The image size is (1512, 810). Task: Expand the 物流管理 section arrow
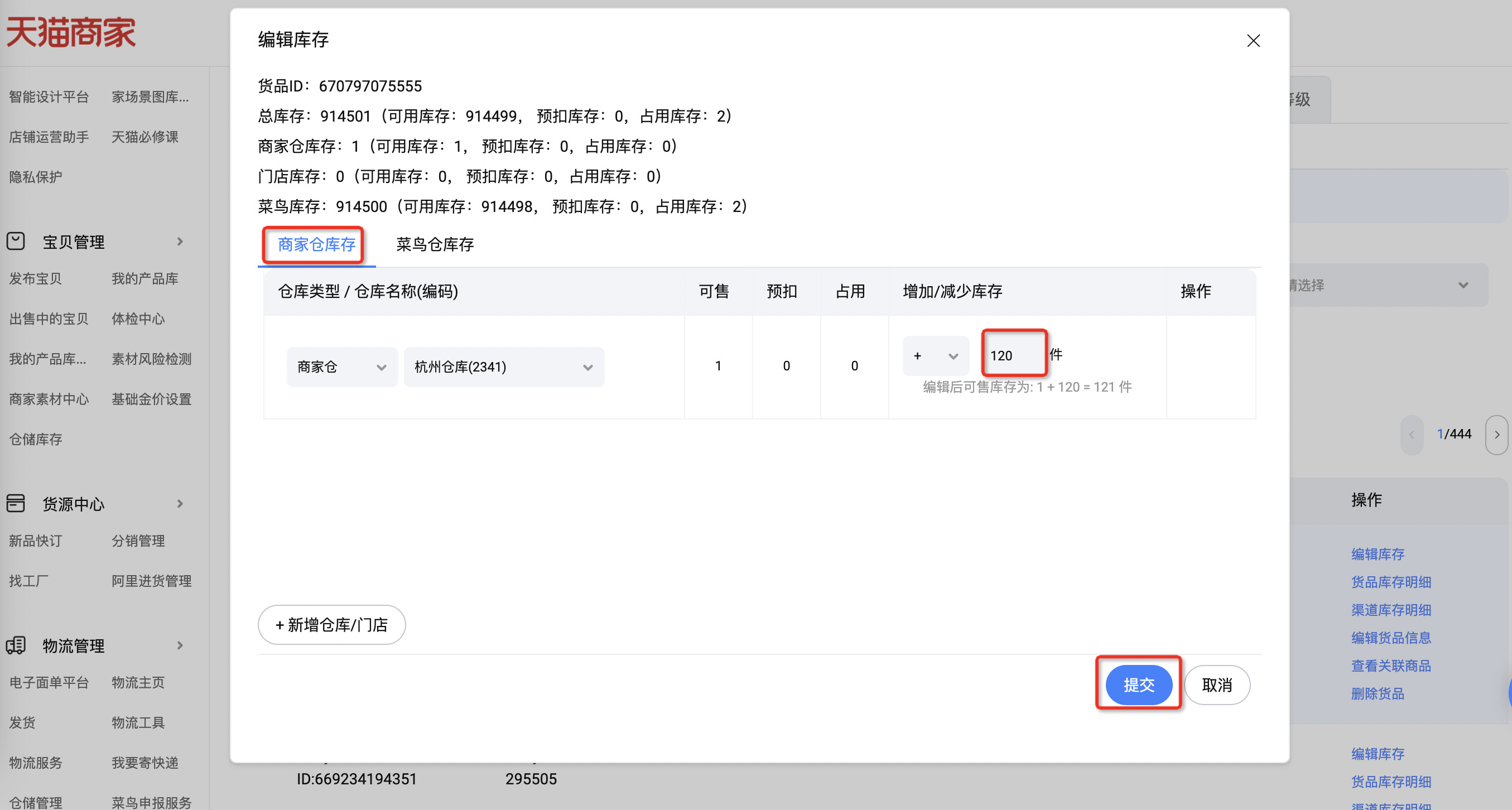[180, 645]
